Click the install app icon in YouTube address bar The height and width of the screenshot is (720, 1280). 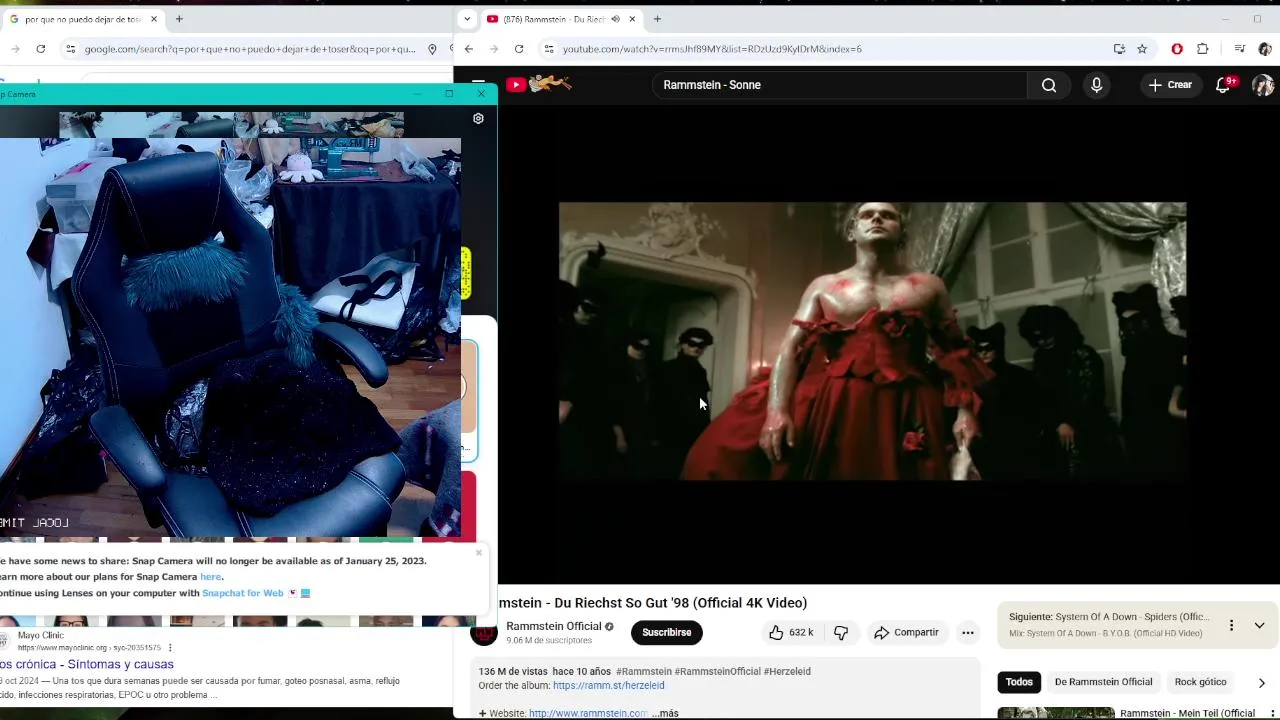[1119, 48]
